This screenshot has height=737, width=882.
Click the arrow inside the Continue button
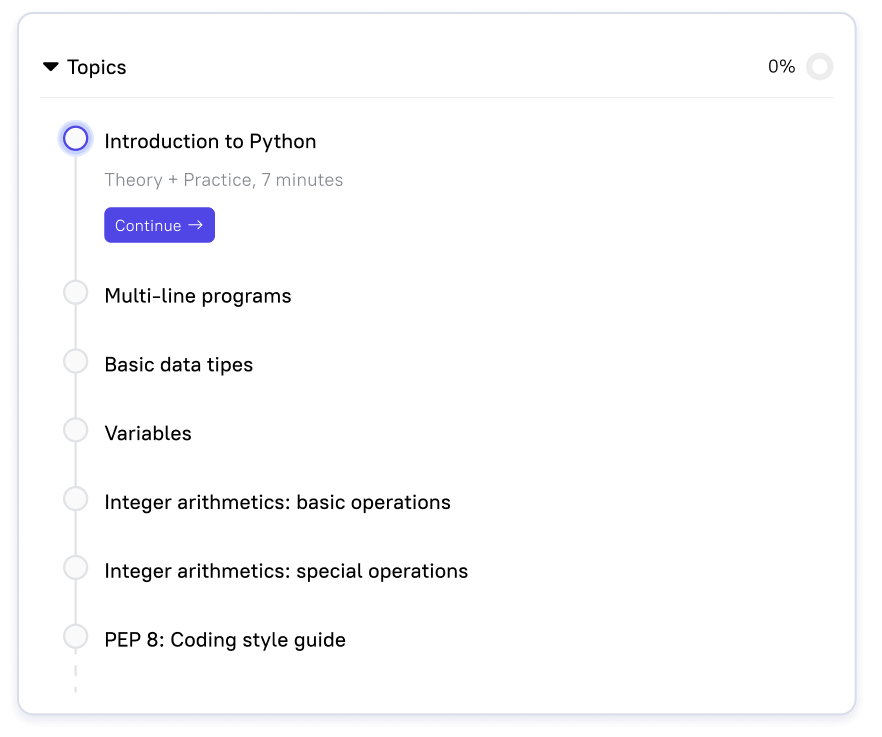click(x=196, y=225)
